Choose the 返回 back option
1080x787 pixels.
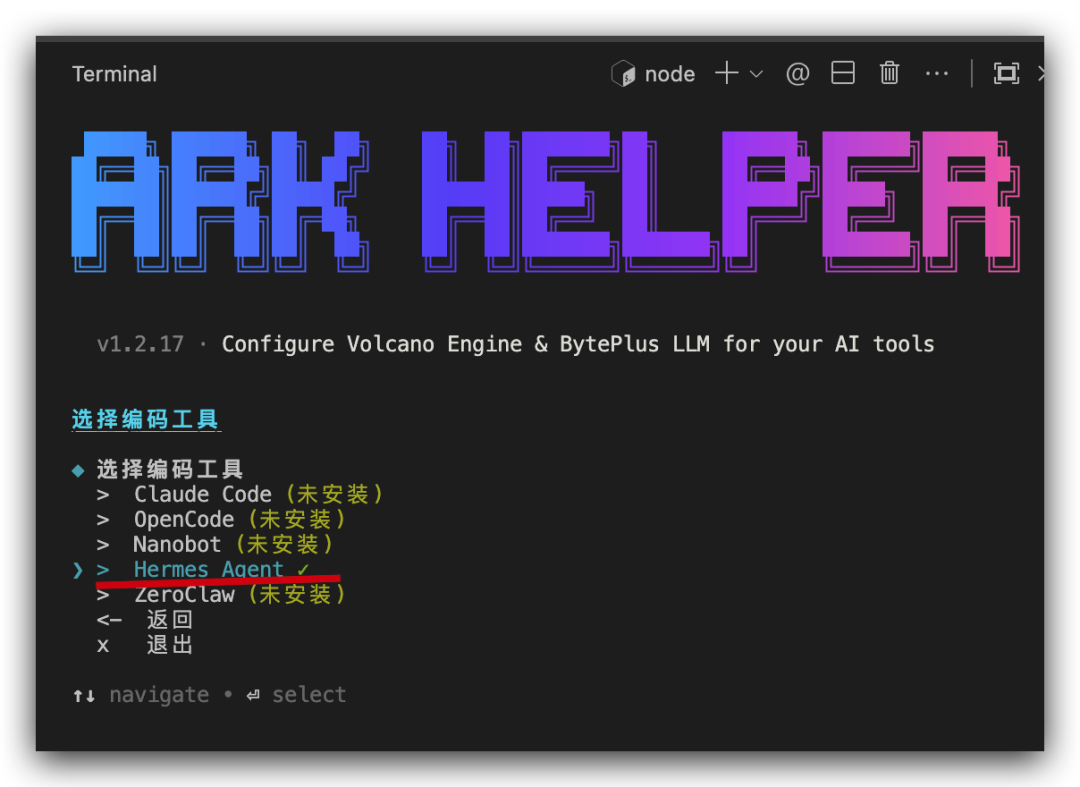pyautogui.click(x=145, y=620)
